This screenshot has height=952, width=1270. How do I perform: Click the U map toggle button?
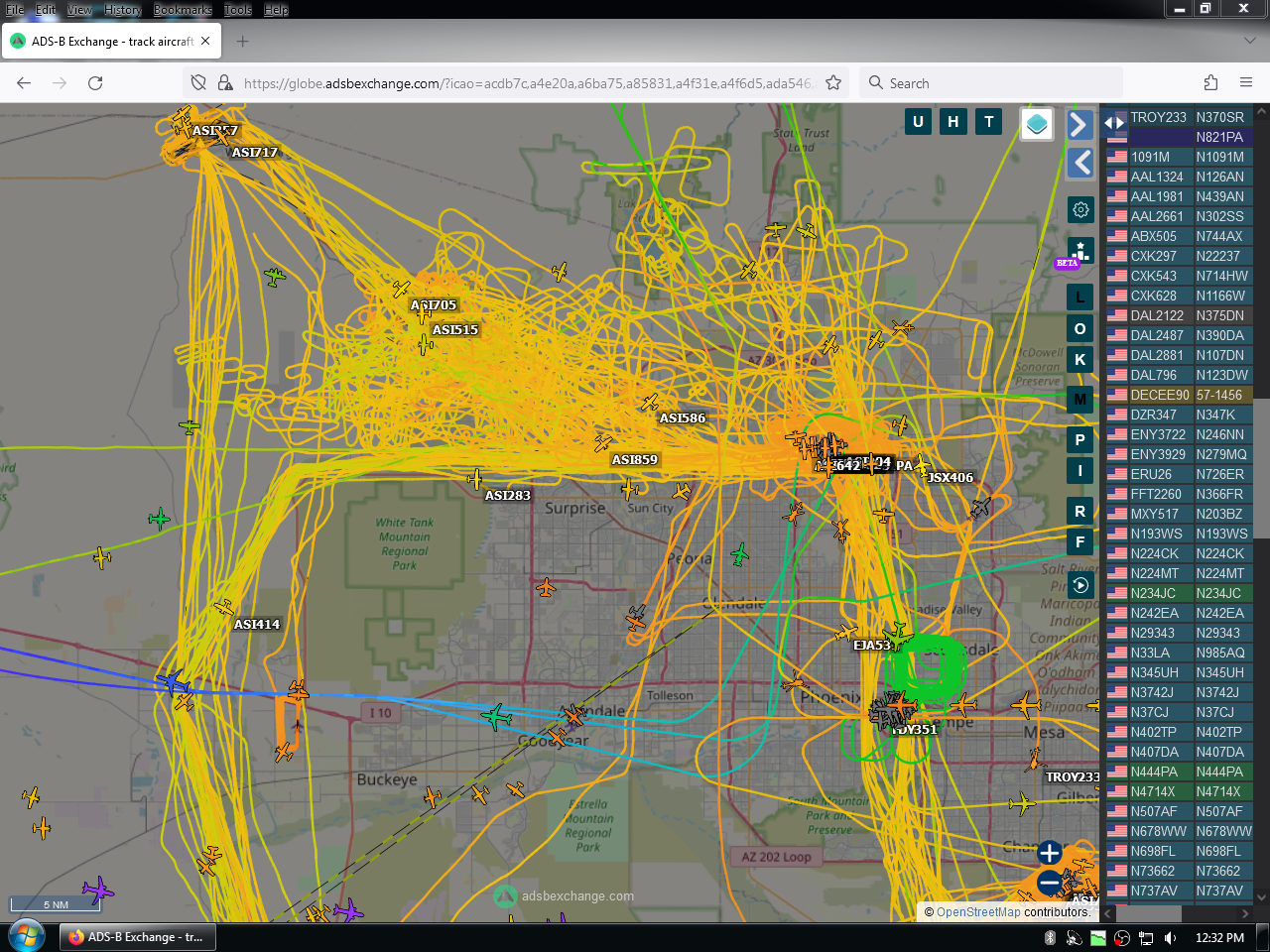point(918,121)
